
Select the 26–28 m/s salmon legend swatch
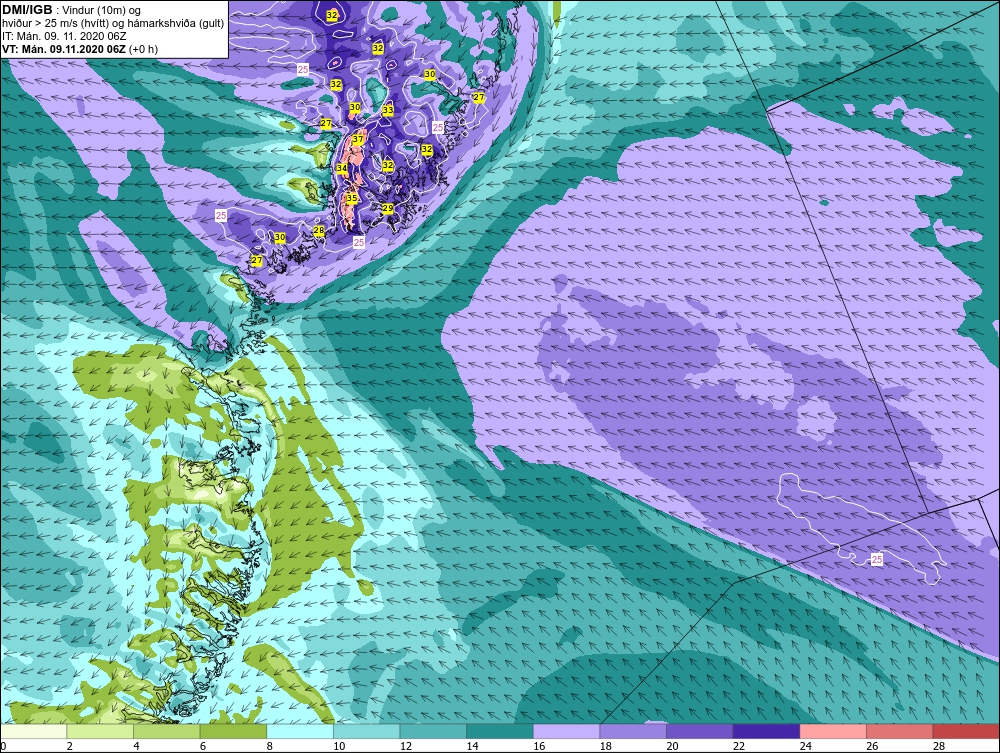900,731
